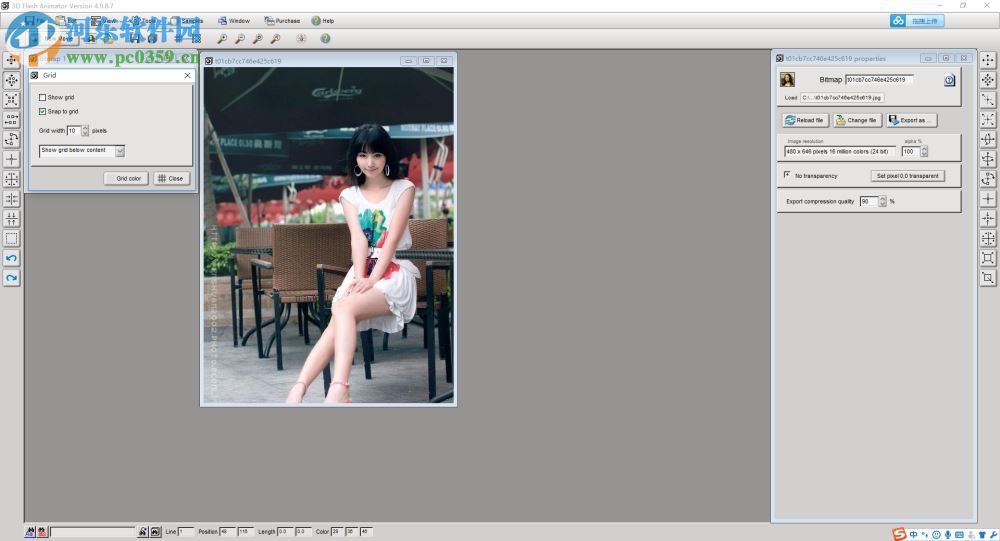Select the four-arrow move tool in right toolbar
This screenshot has width=1000, height=541.
coord(988,60)
